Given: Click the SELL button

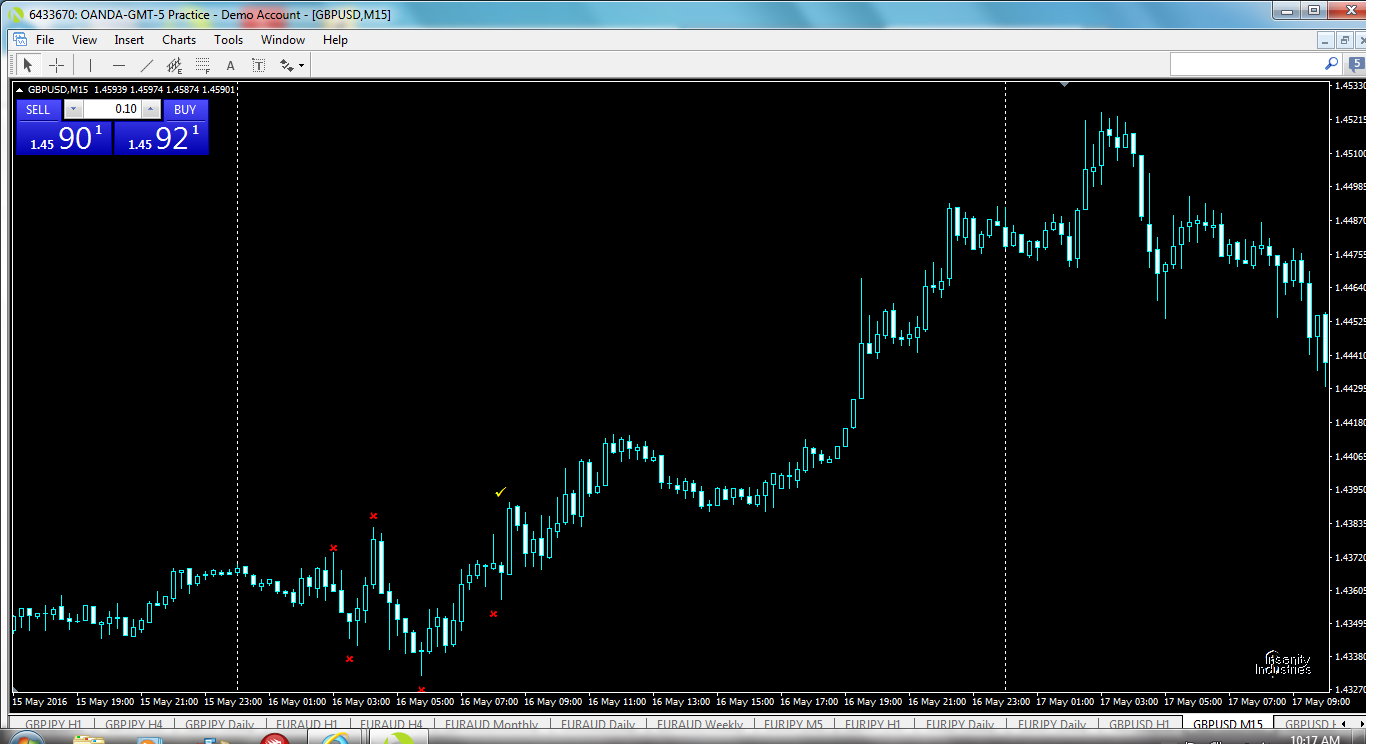Looking at the screenshot, I should [x=38, y=110].
